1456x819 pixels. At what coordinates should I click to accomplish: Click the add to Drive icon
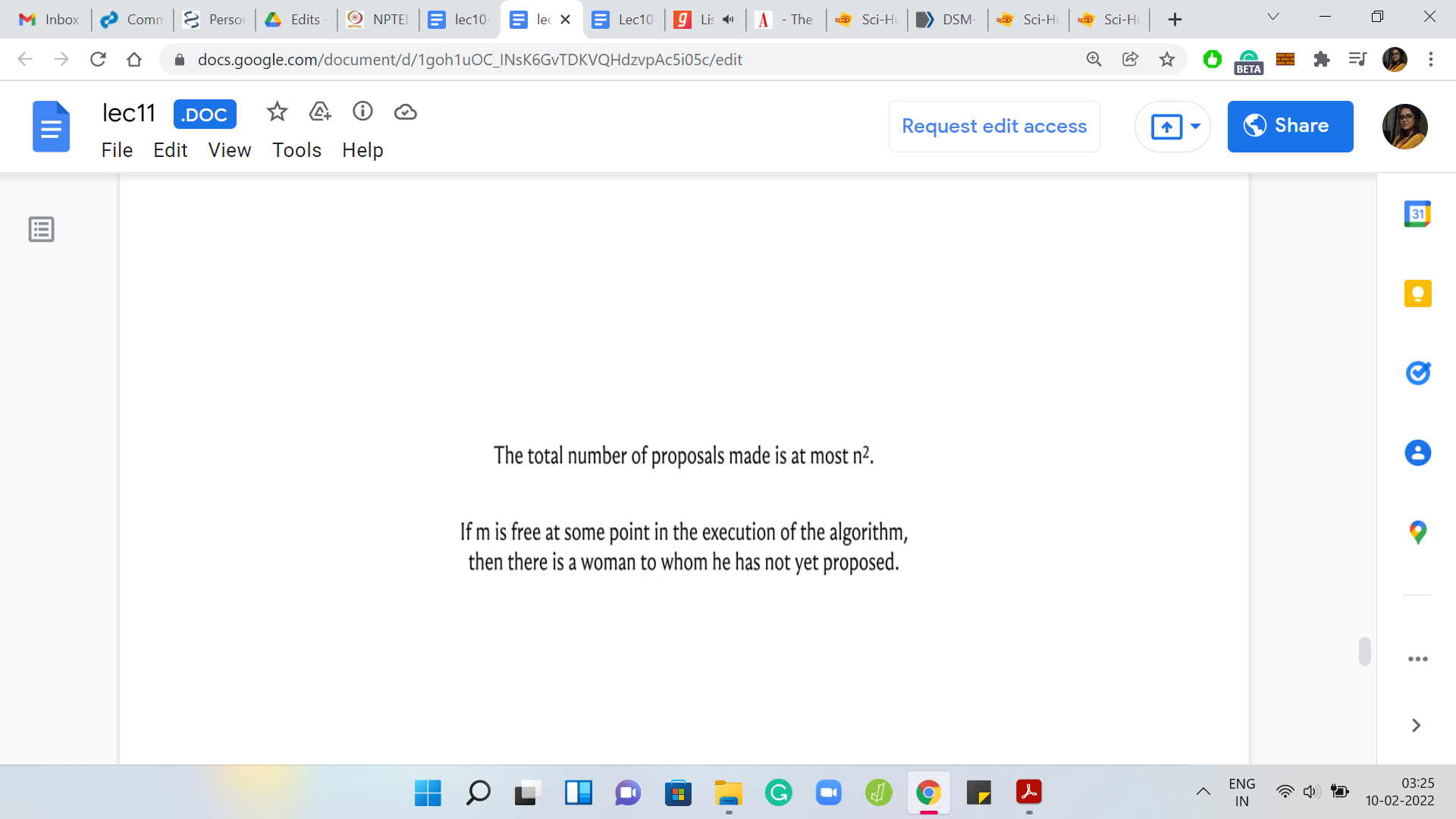coord(320,112)
